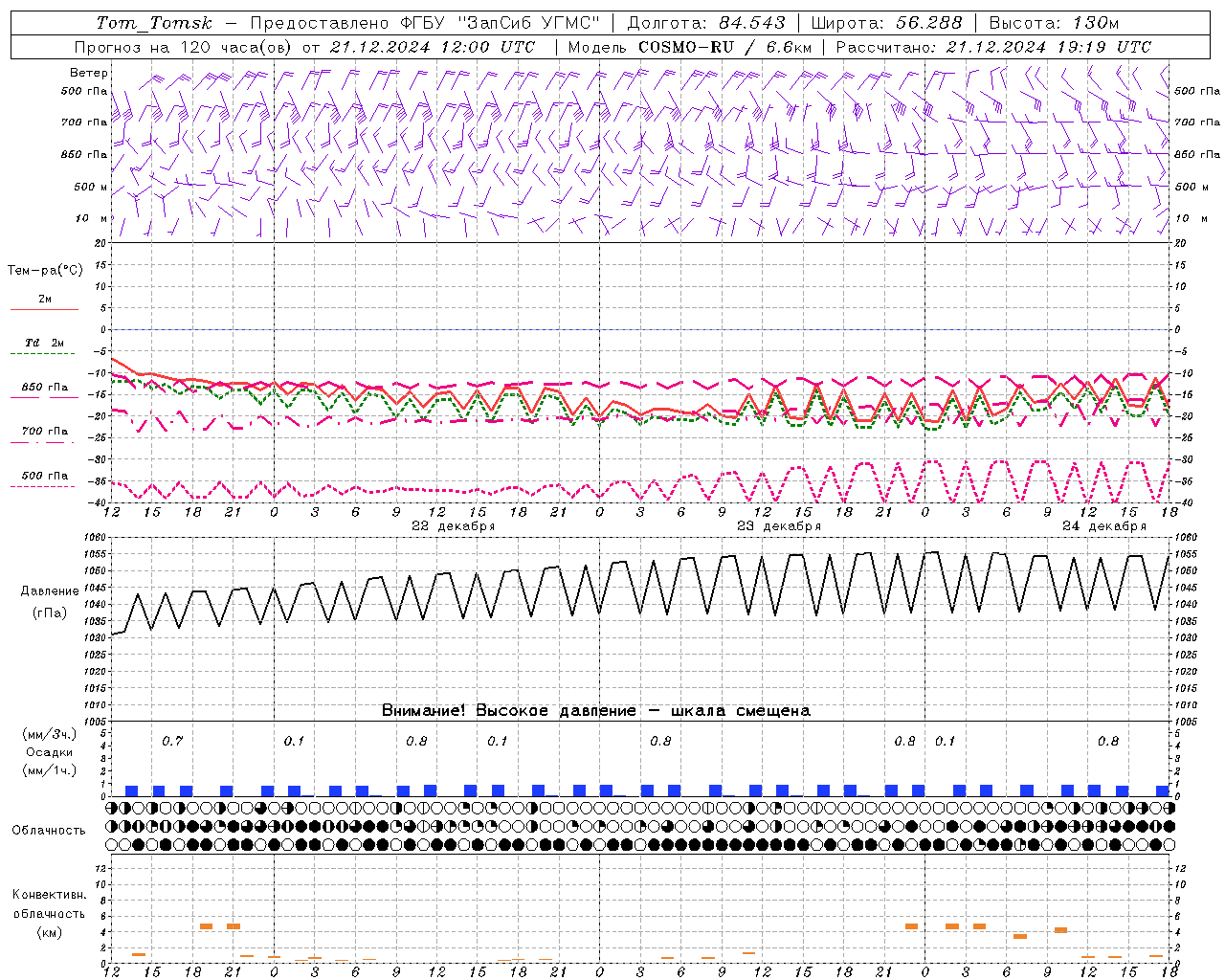Viewport: 1225px width, 980px height.
Task: Click the 'Осадки' precipitation panel label
Action: (49, 752)
